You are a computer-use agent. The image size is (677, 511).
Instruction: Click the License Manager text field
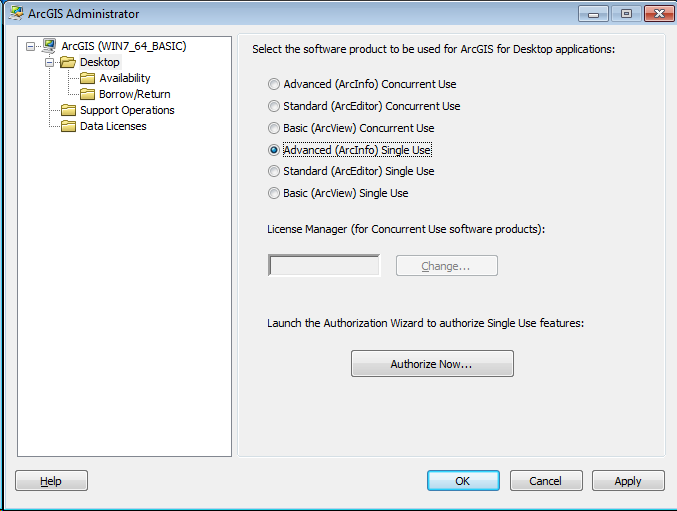324,265
